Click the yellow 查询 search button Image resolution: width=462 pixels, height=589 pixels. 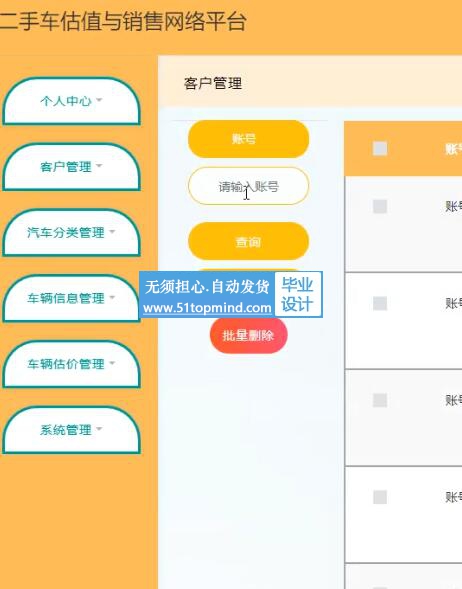tap(248, 241)
